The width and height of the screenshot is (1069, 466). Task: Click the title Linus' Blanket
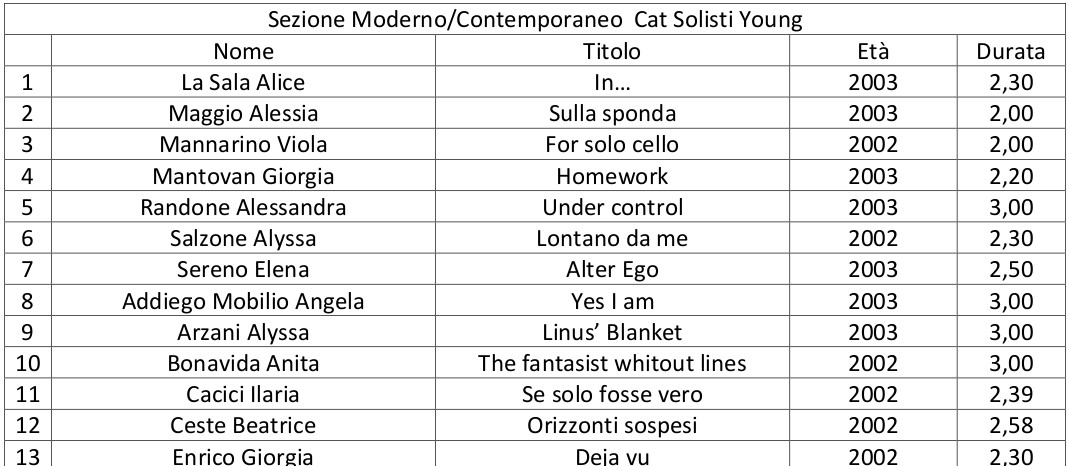point(612,332)
